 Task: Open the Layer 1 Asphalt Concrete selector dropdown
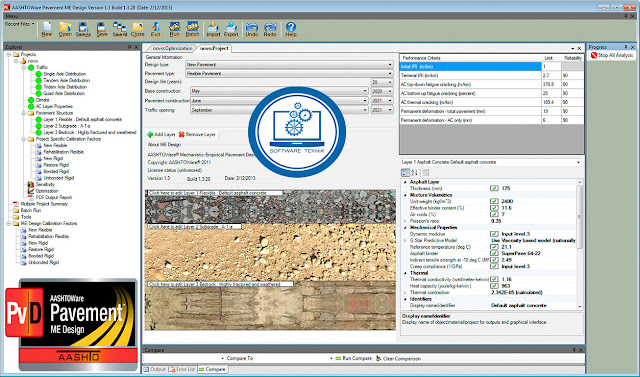[578, 162]
